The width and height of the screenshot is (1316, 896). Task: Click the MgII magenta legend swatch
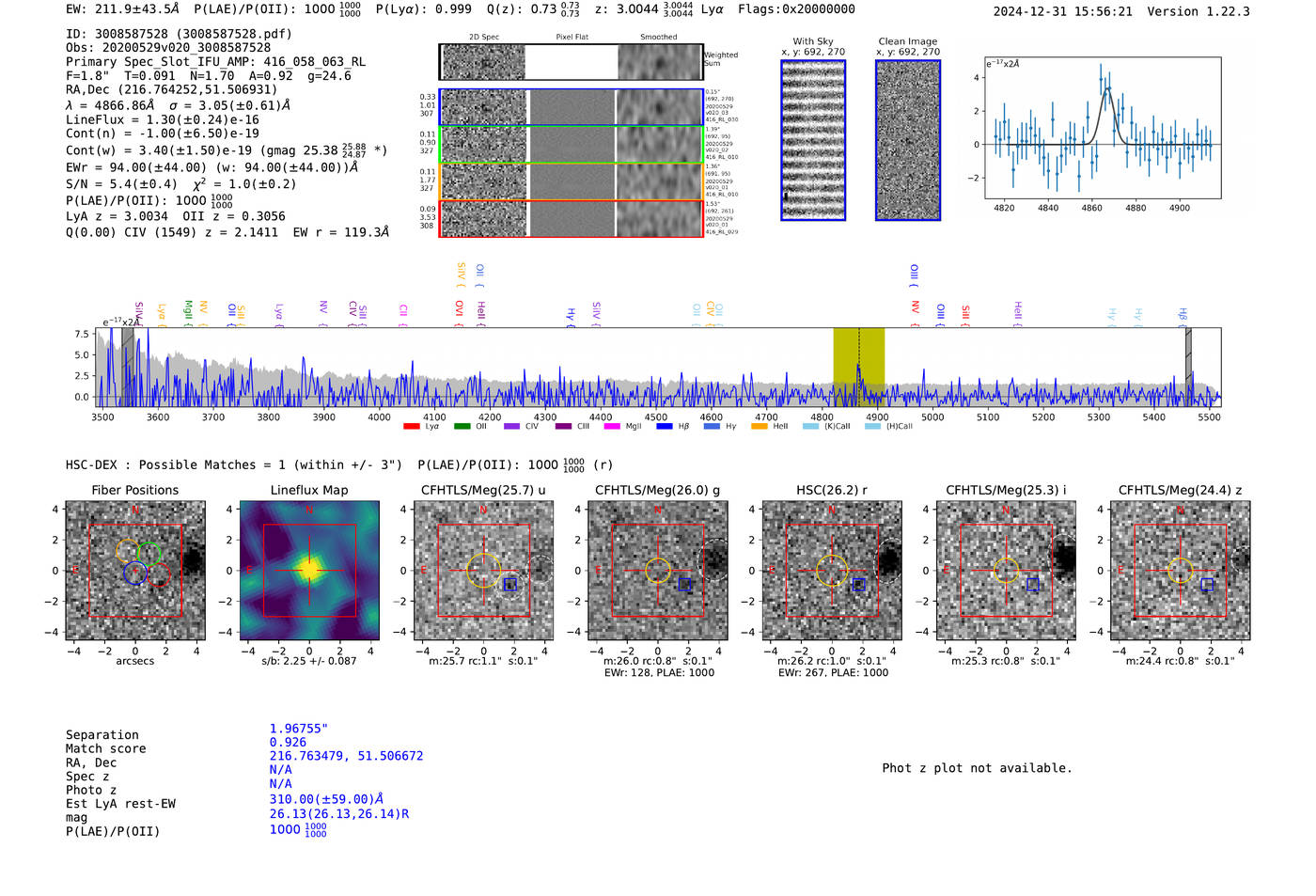tap(612, 427)
